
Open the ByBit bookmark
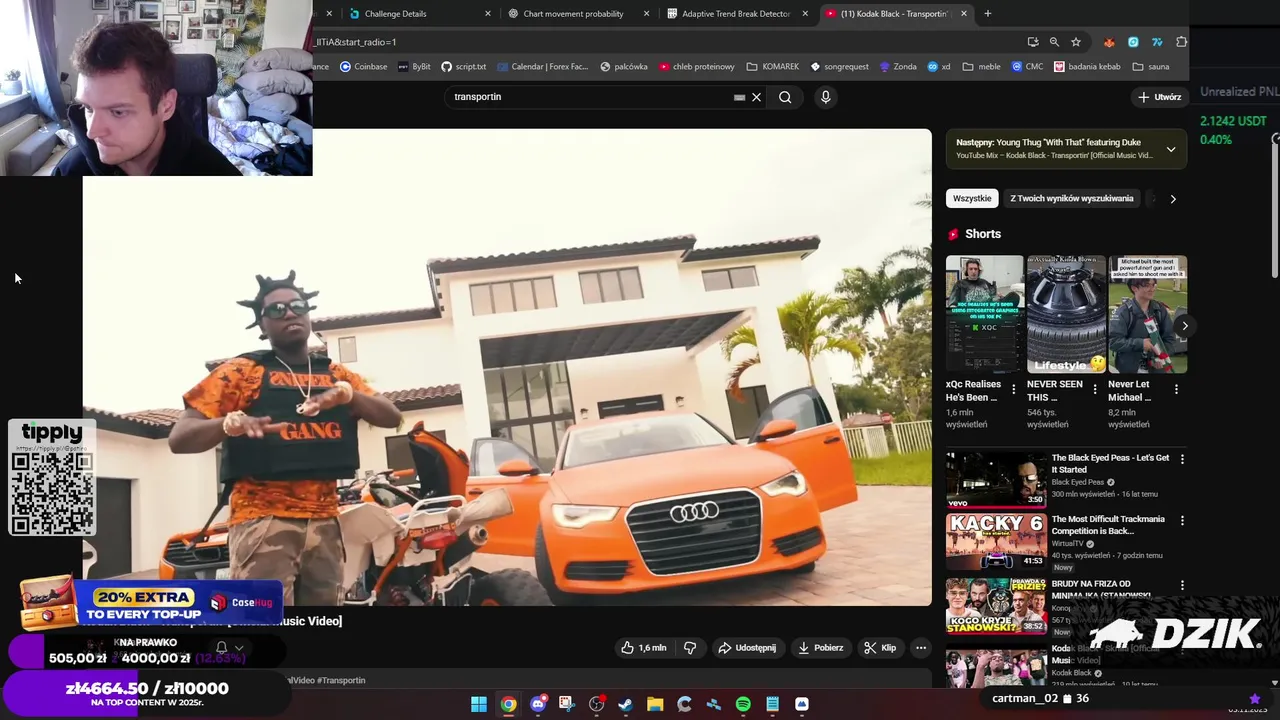click(414, 67)
